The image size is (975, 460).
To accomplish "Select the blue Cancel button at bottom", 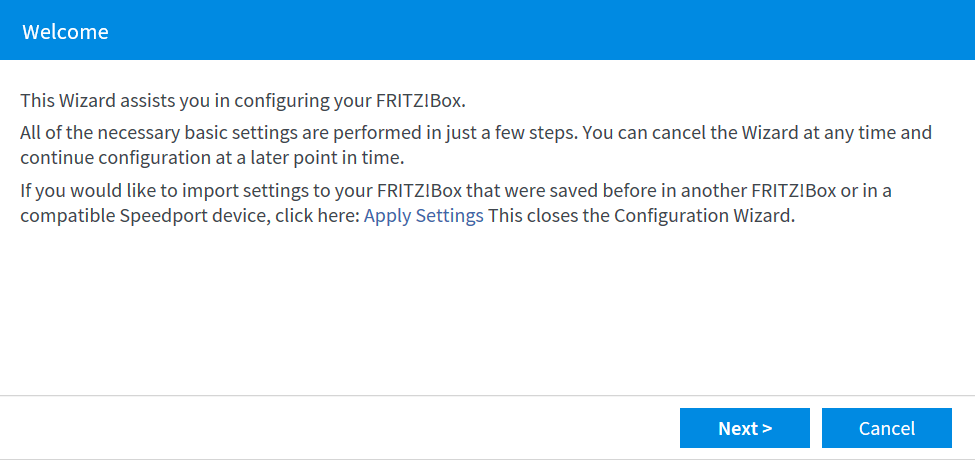I will point(887,428).
